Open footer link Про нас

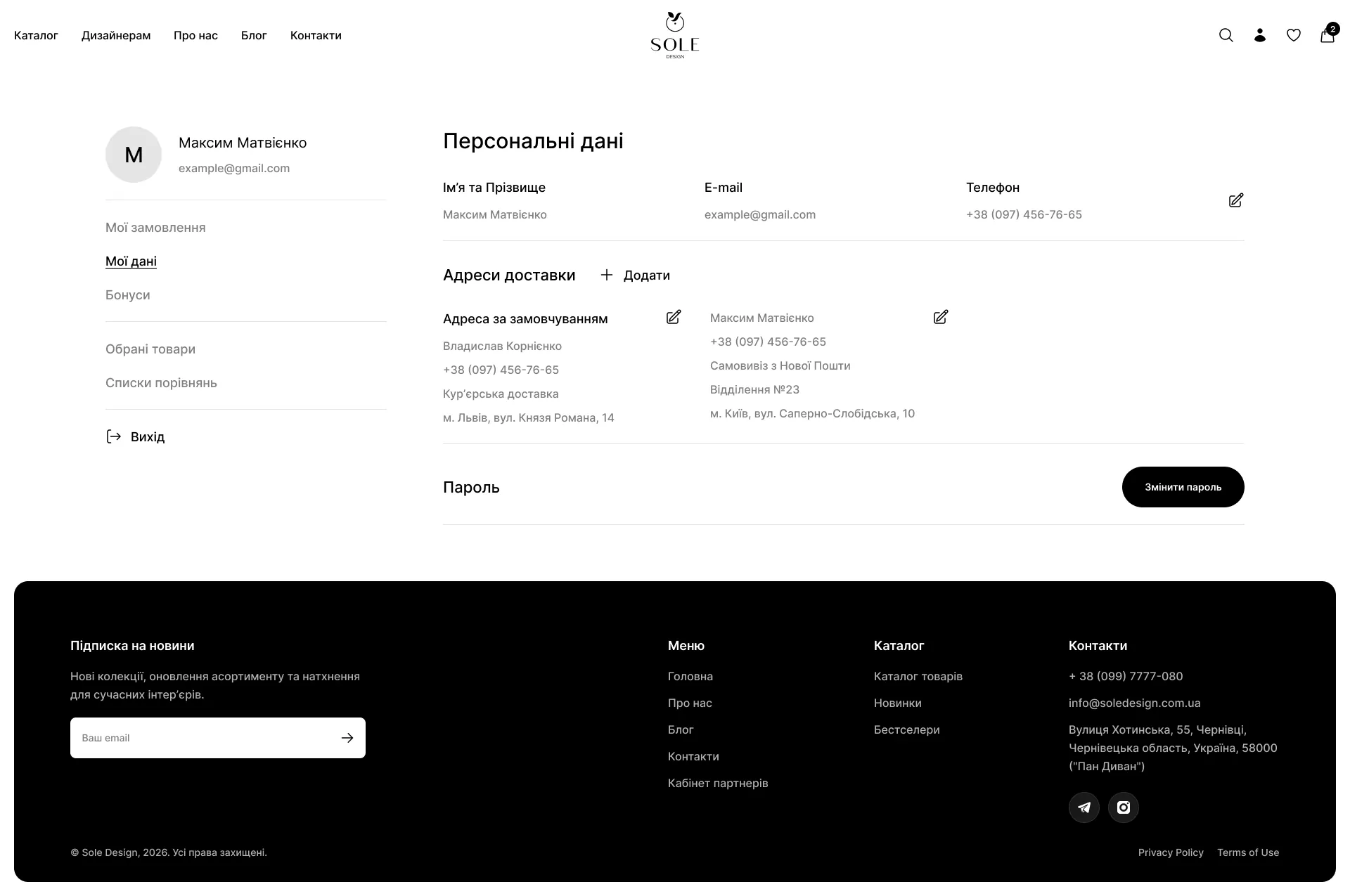tap(690, 703)
